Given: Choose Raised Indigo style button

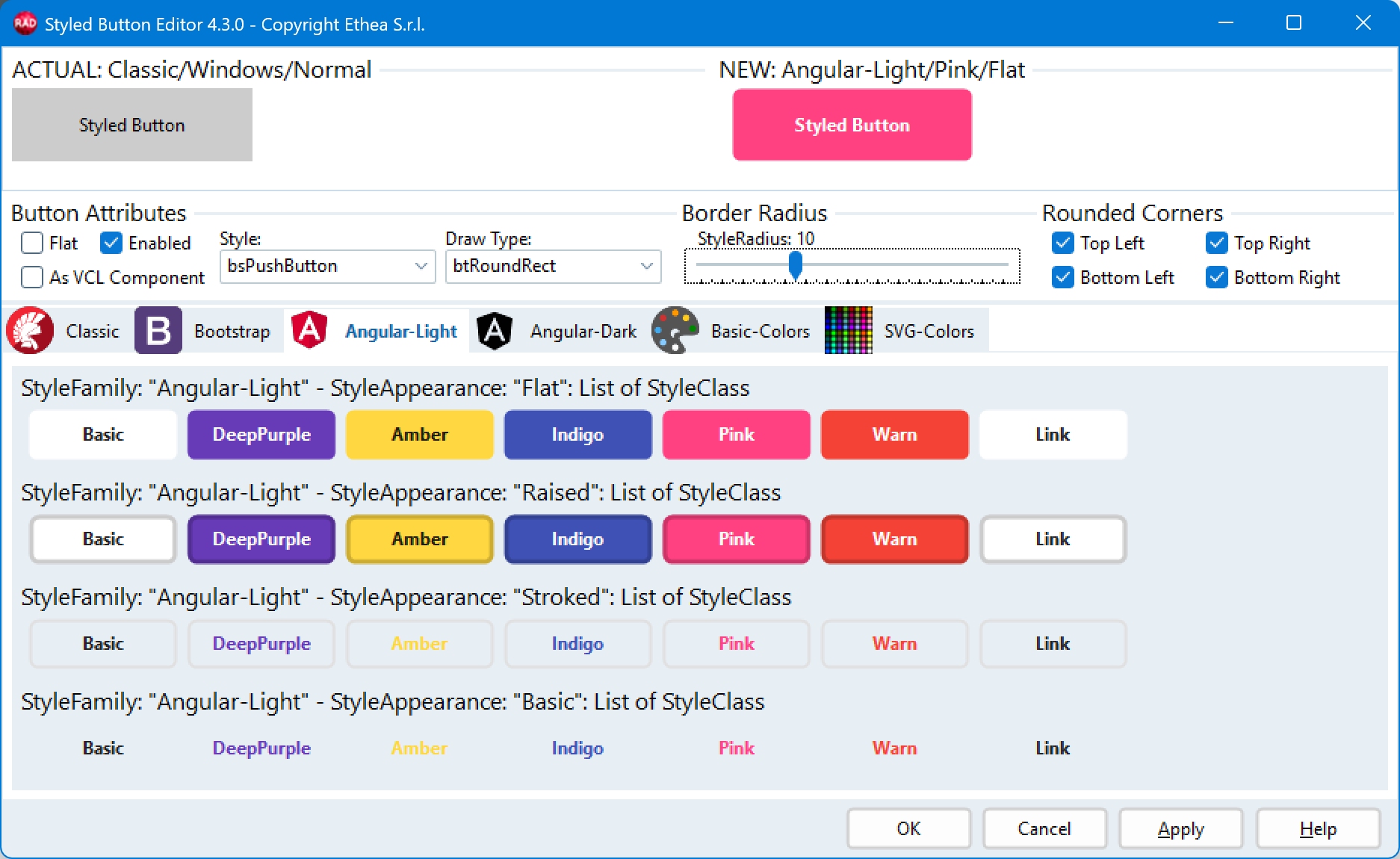Looking at the screenshot, I should [x=578, y=539].
